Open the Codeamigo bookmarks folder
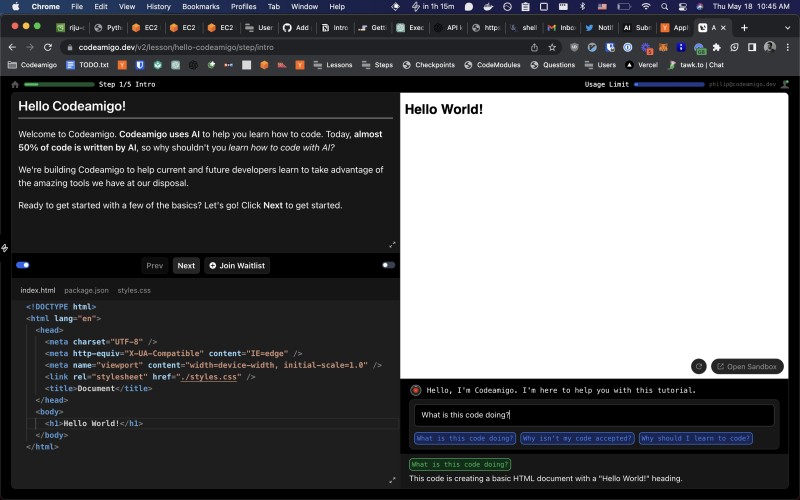 point(32,65)
